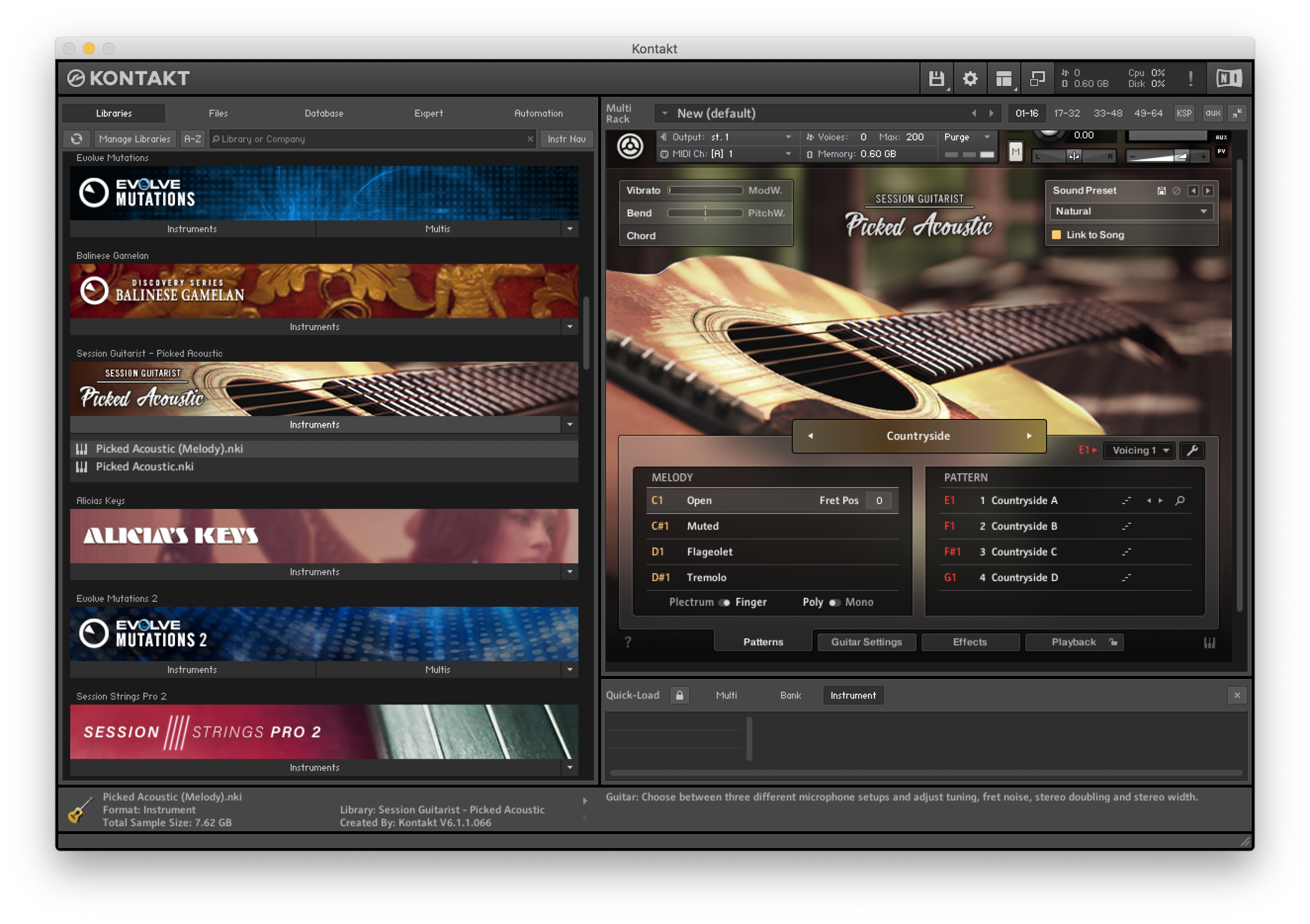Minimize rack view icon in header
1310x924 pixels.
(x=1037, y=79)
